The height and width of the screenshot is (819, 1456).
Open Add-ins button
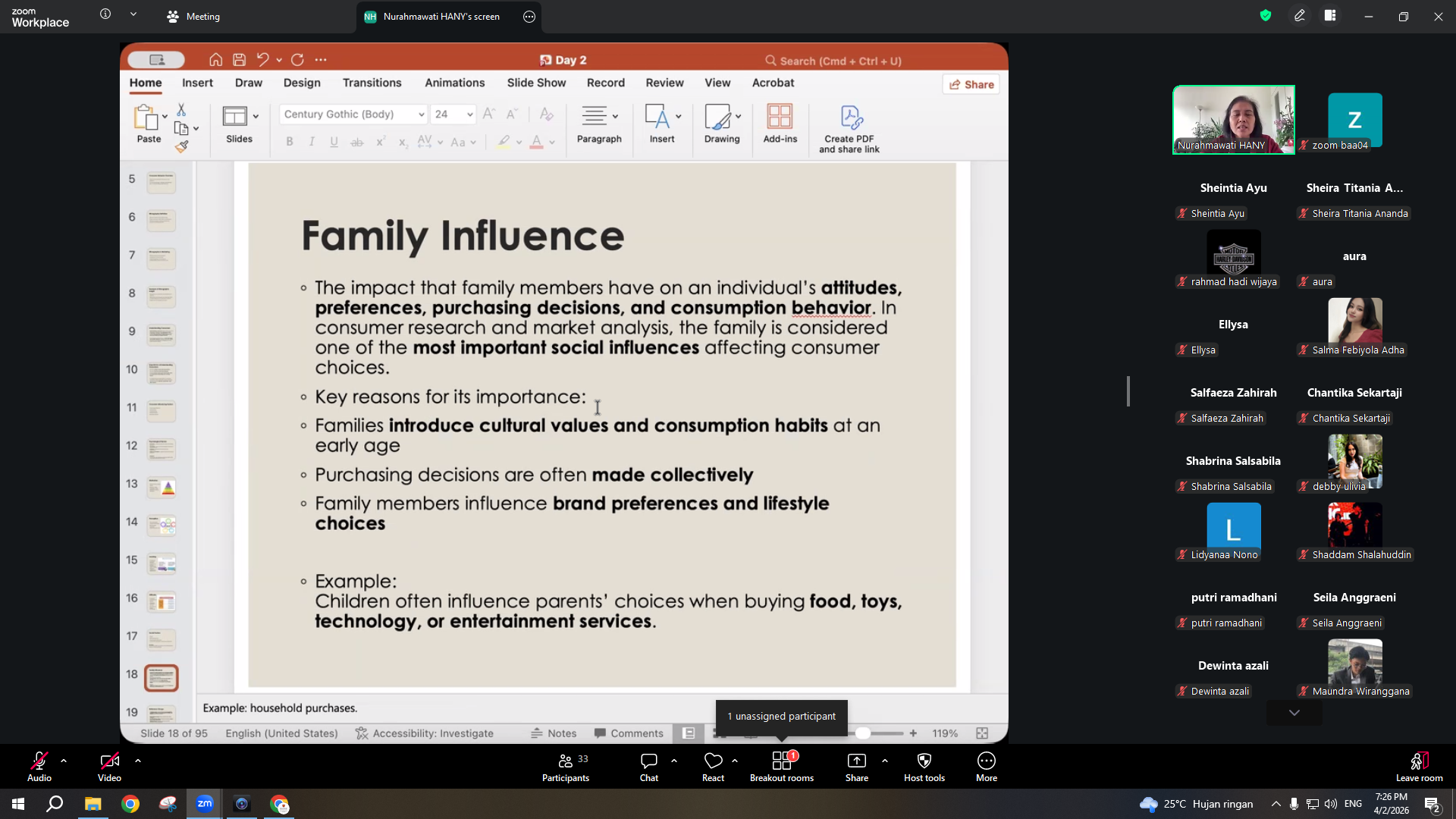point(780,124)
